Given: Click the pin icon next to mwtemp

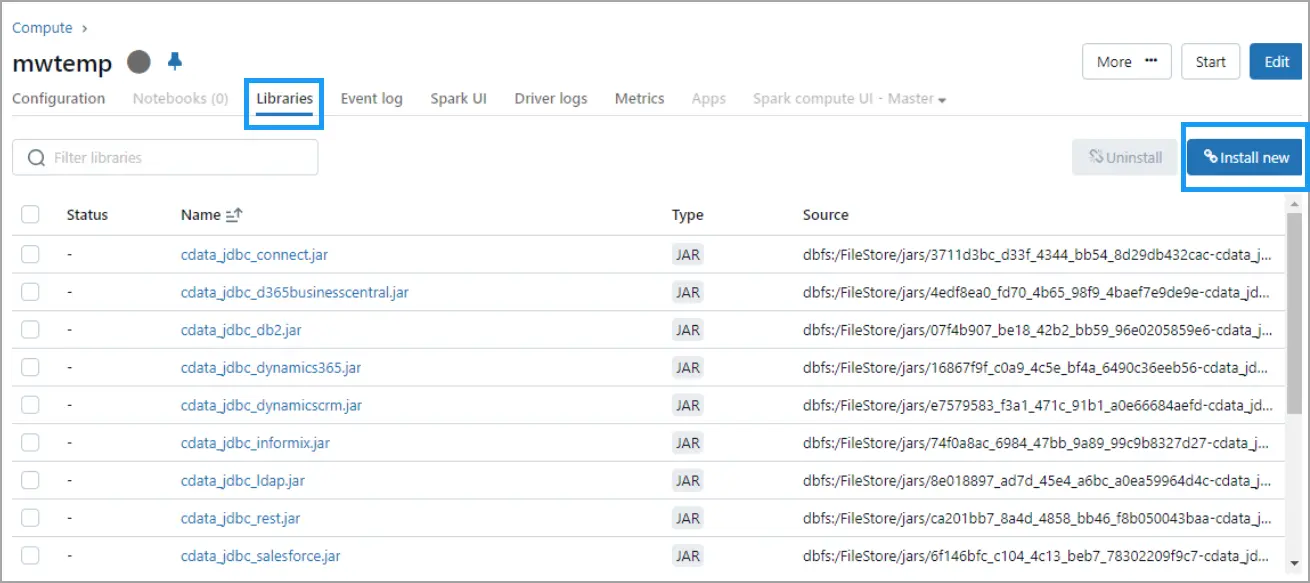Looking at the screenshot, I should coord(175,62).
